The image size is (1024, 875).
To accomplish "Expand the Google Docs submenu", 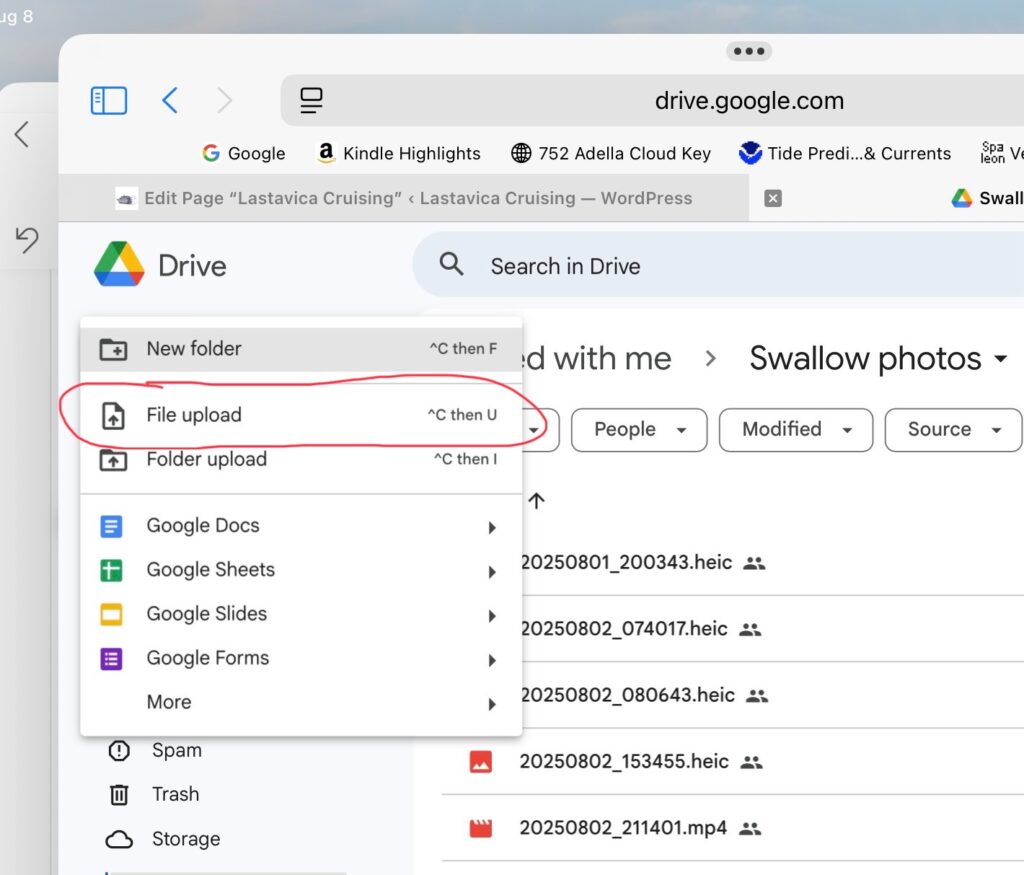I will click(x=301, y=526).
